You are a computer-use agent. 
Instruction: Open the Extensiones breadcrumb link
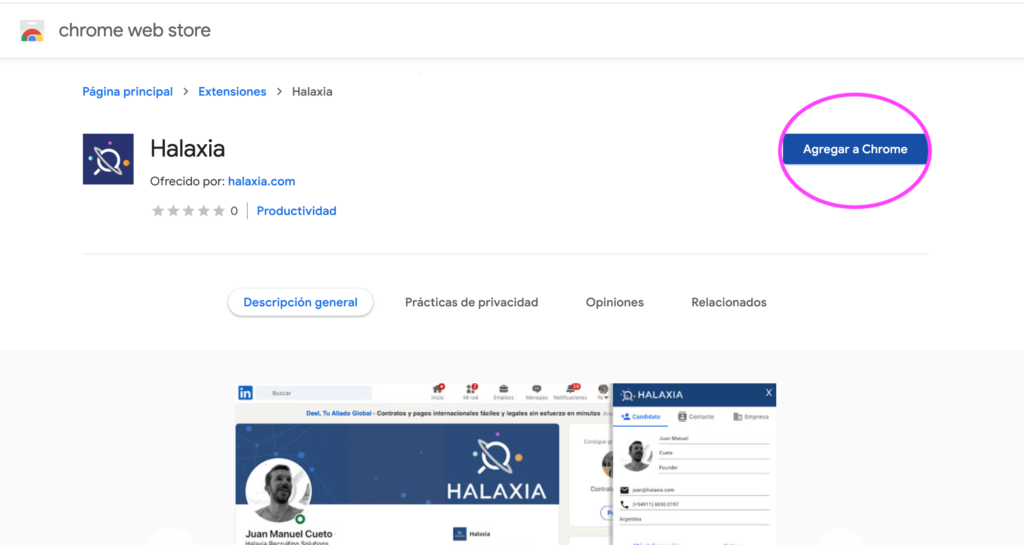(232, 92)
